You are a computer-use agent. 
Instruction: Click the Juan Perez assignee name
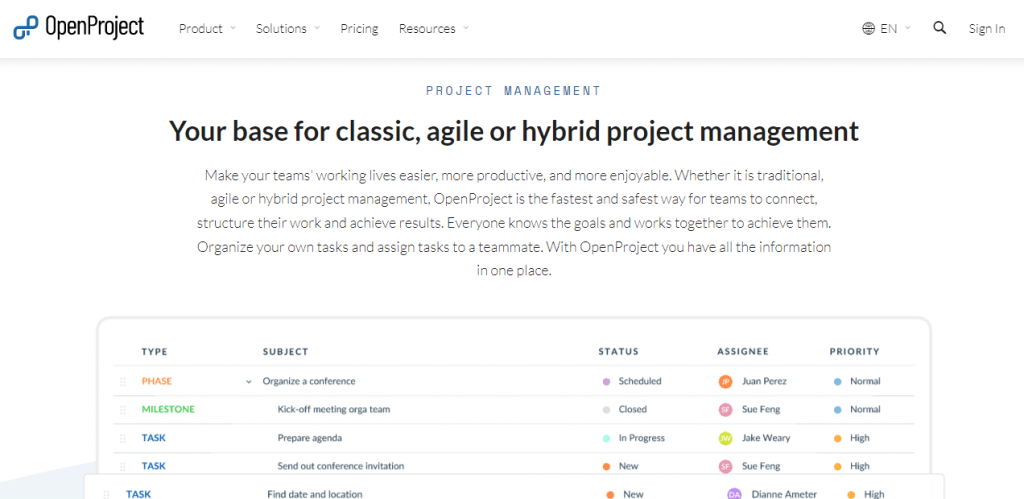pos(764,381)
